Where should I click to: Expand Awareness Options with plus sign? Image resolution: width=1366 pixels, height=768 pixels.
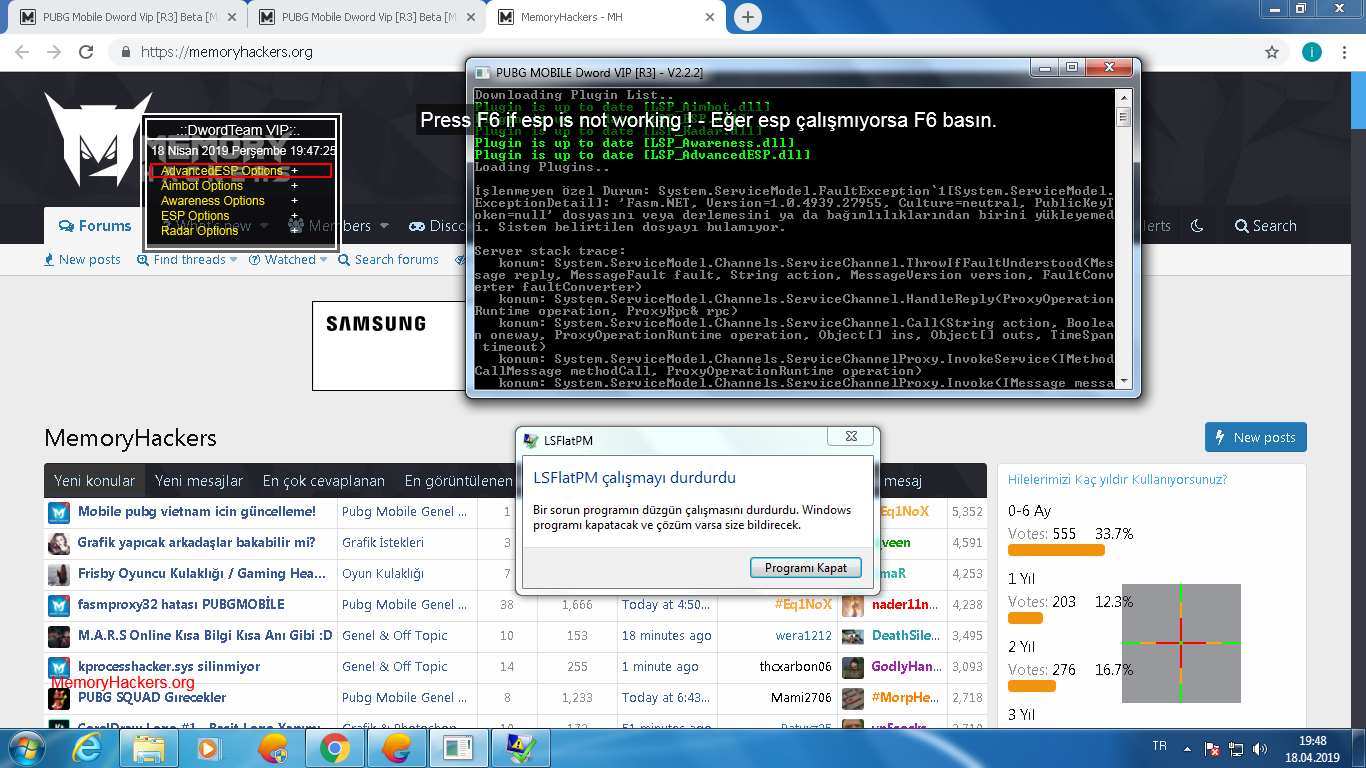click(x=295, y=201)
